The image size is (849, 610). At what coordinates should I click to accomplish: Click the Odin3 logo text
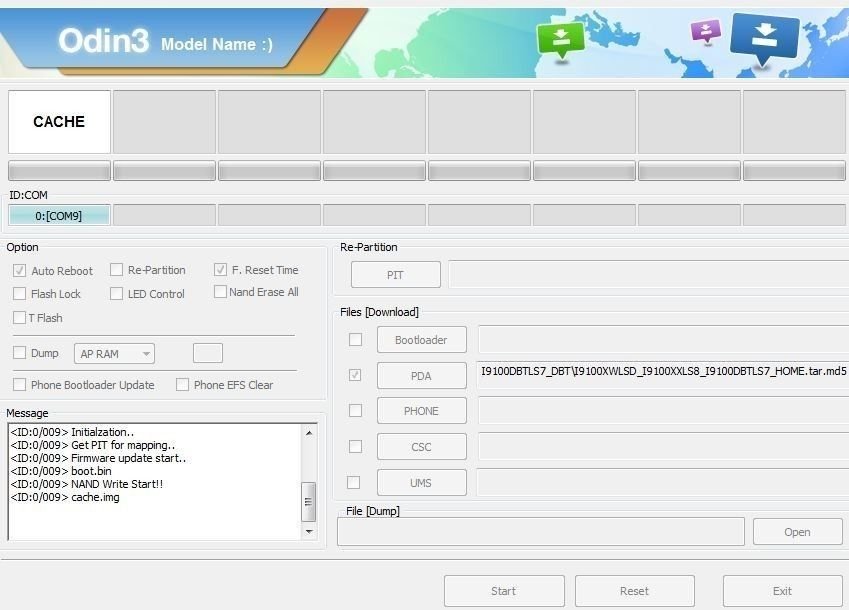pos(103,40)
